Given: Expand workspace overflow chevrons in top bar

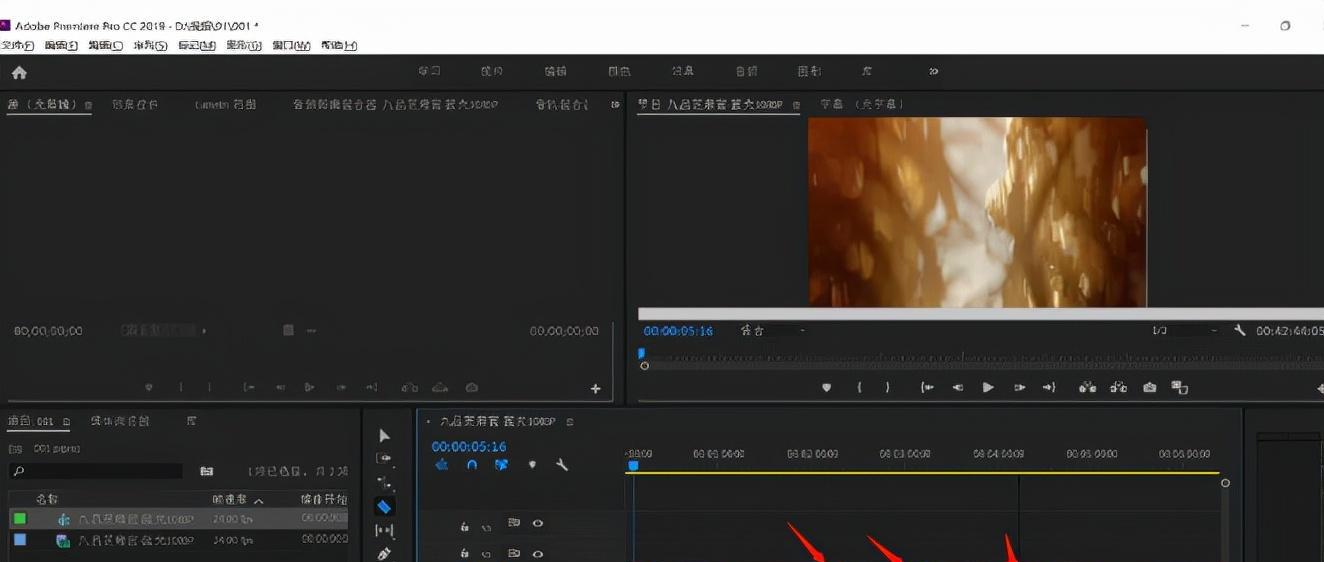Looking at the screenshot, I should click(934, 71).
